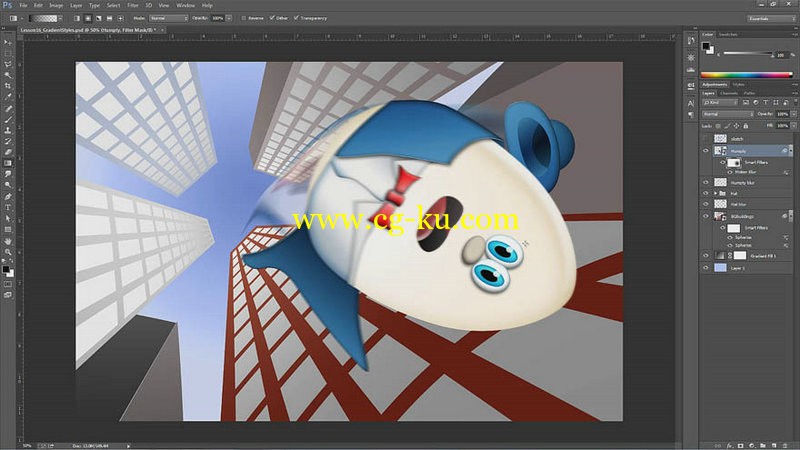The height and width of the screenshot is (450, 800).
Task: Click the Reflected Gradient style icon
Action: 109,18
